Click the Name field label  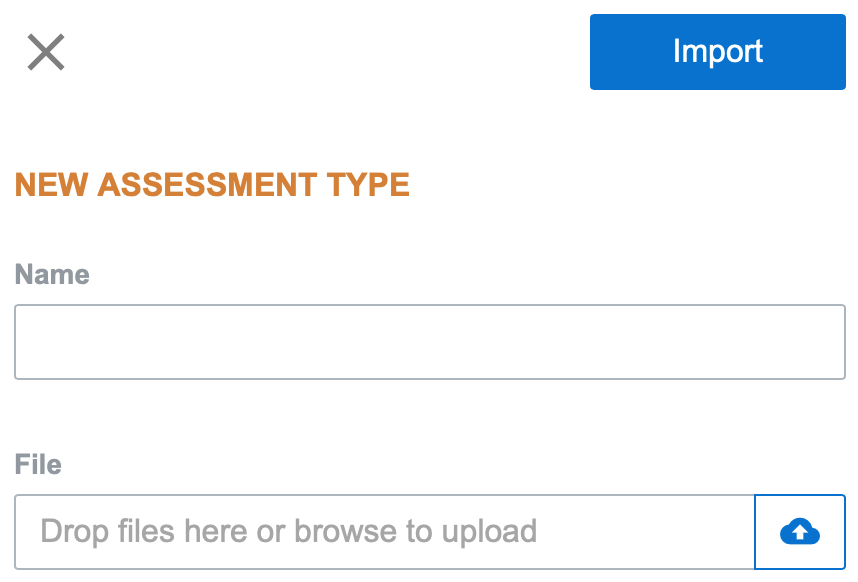pyautogui.click(x=52, y=275)
